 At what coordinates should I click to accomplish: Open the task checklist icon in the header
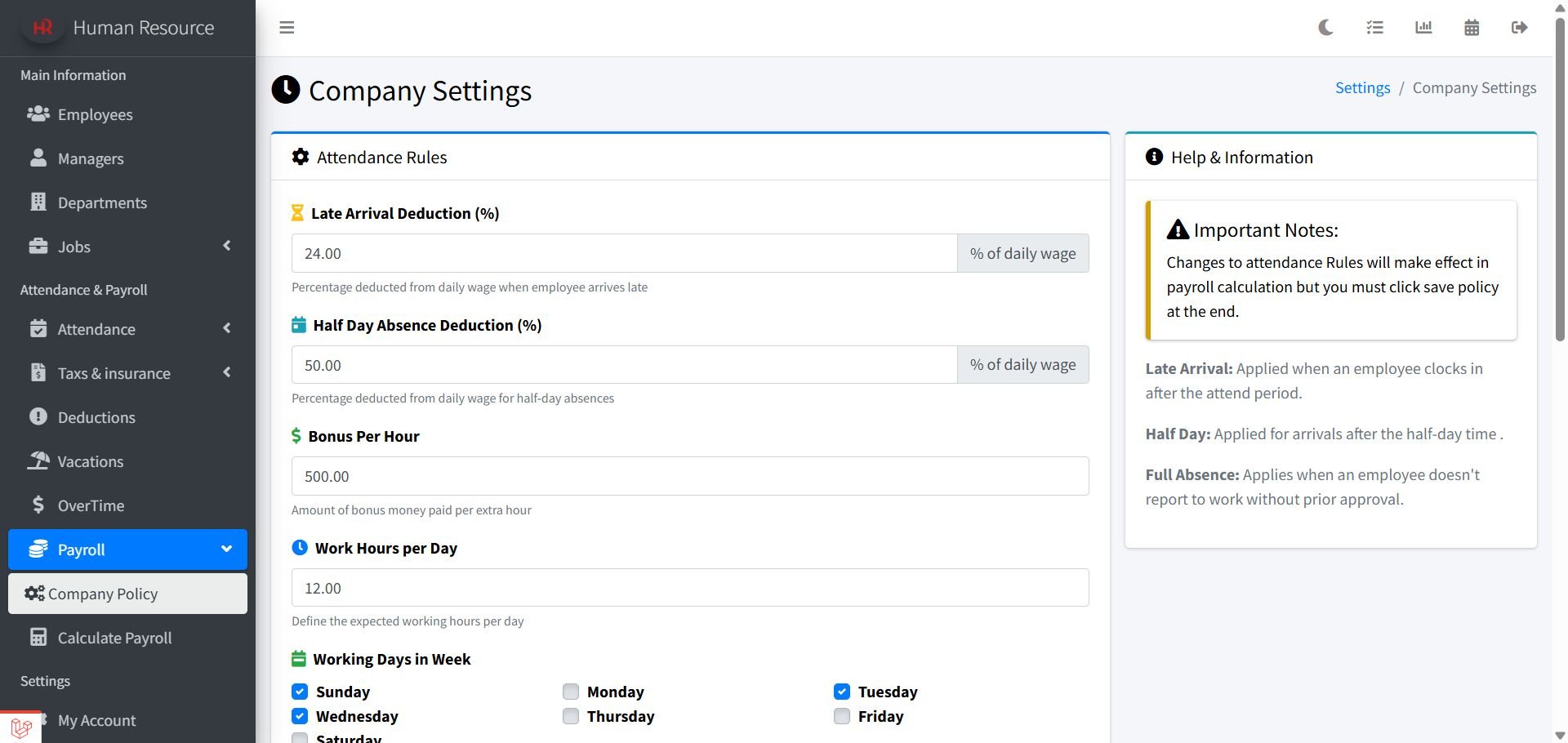(x=1374, y=28)
